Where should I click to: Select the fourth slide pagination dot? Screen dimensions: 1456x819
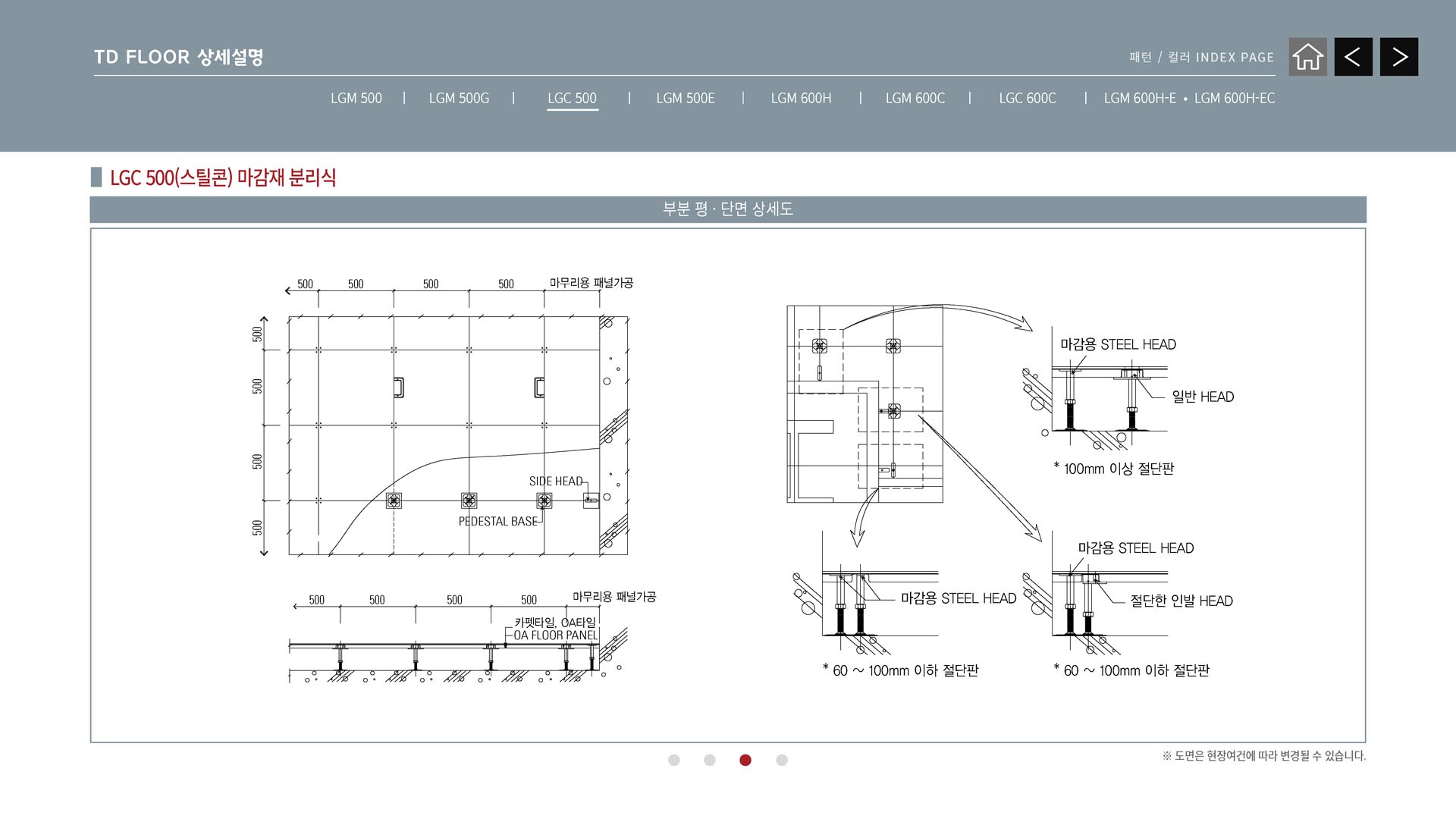pyautogui.click(x=782, y=760)
